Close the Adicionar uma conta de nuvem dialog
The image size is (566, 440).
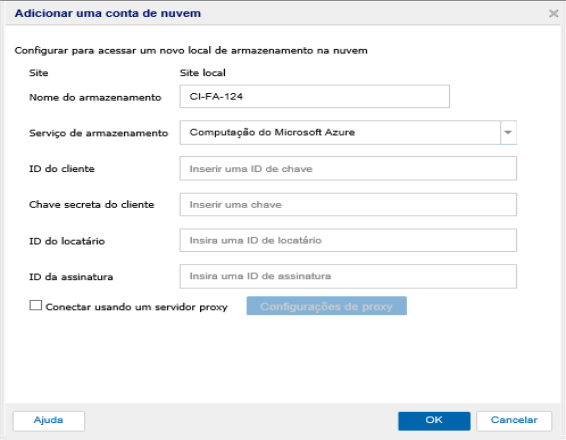[x=553, y=14]
